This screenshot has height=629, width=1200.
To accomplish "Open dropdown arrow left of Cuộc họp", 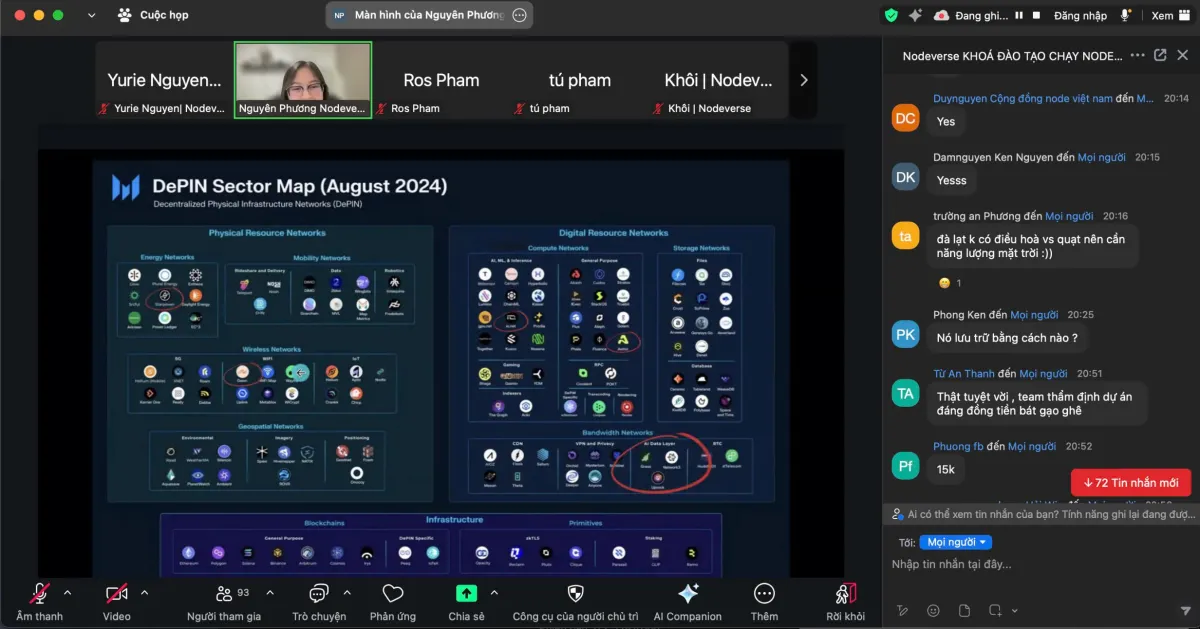I will (92, 15).
